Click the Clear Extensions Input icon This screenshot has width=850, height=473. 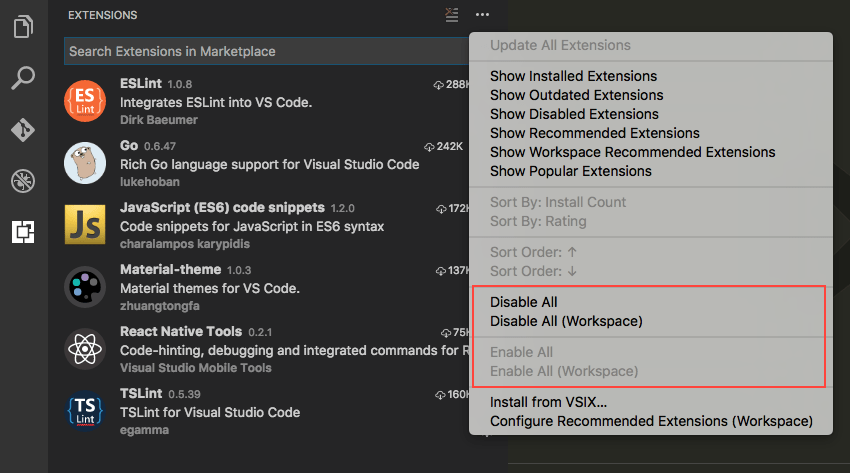[x=453, y=15]
